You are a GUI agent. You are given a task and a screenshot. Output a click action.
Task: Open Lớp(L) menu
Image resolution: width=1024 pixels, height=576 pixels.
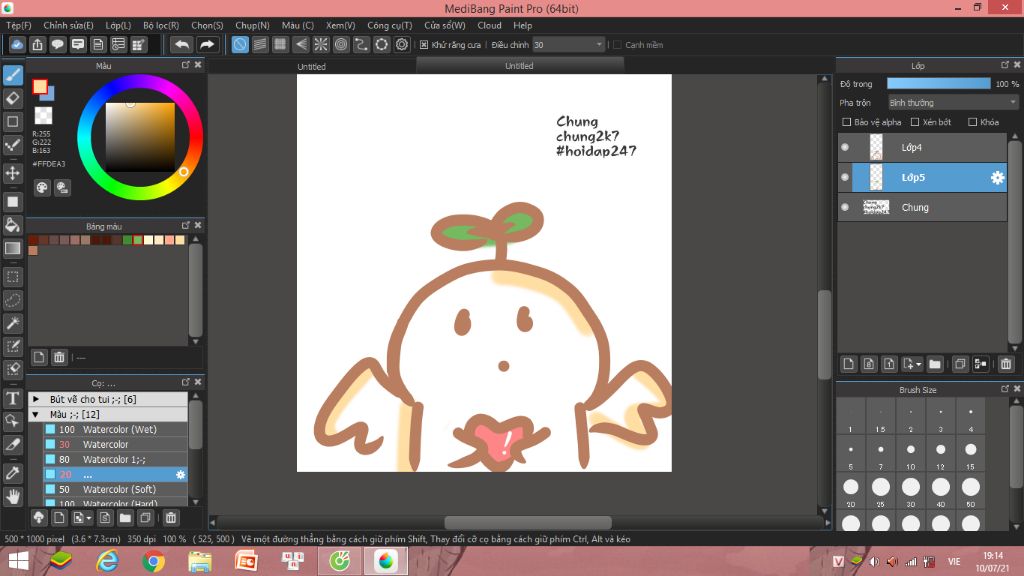tap(118, 25)
